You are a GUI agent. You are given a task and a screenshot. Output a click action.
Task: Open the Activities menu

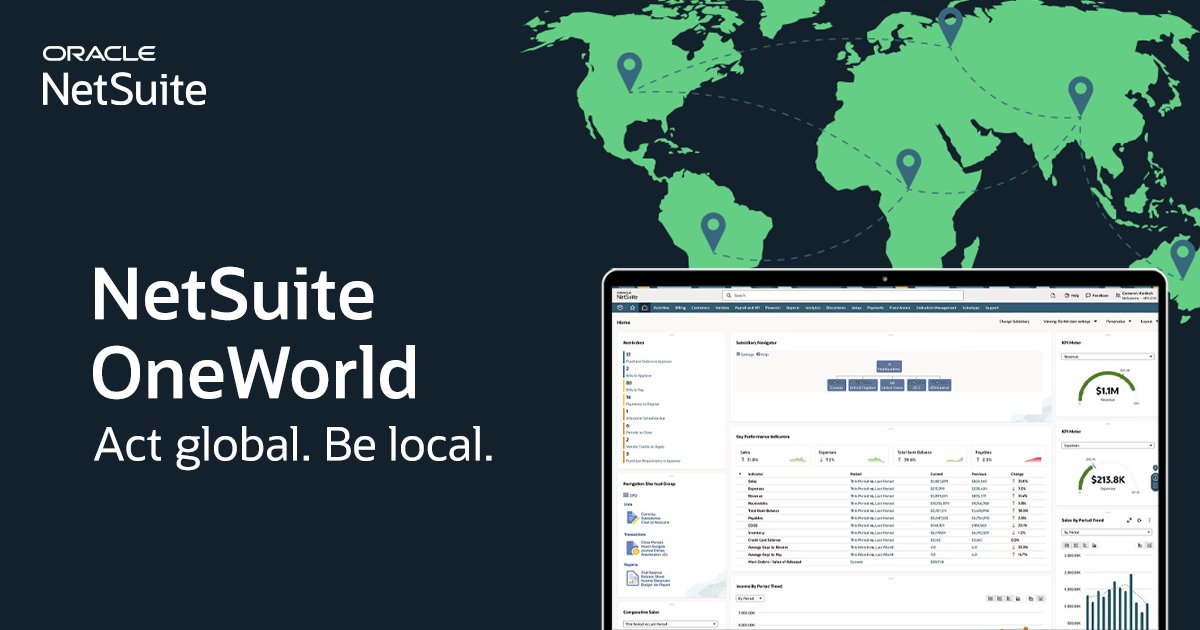(661, 308)
